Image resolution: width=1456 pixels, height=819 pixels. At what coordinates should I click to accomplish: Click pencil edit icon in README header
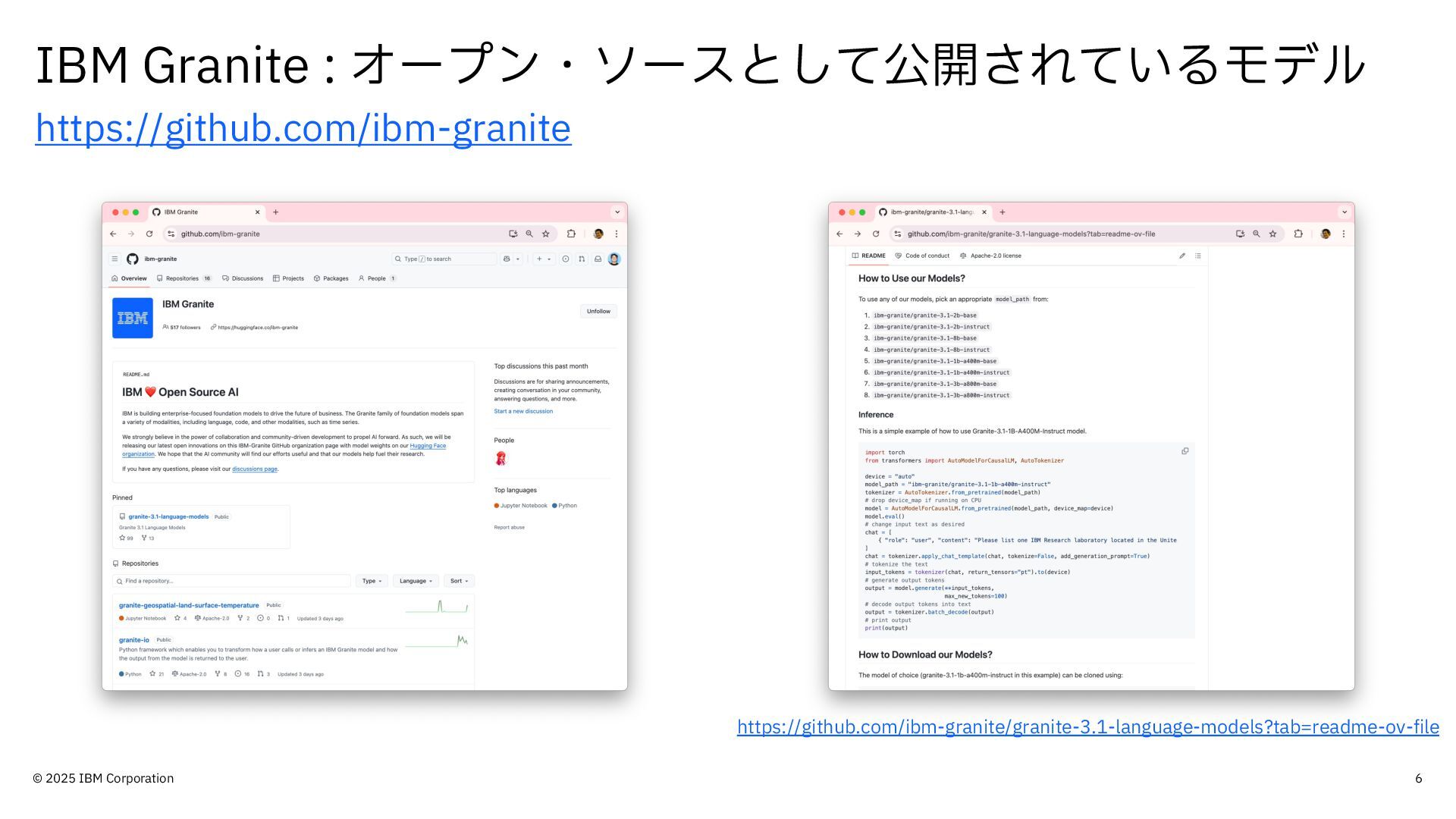1181,256
